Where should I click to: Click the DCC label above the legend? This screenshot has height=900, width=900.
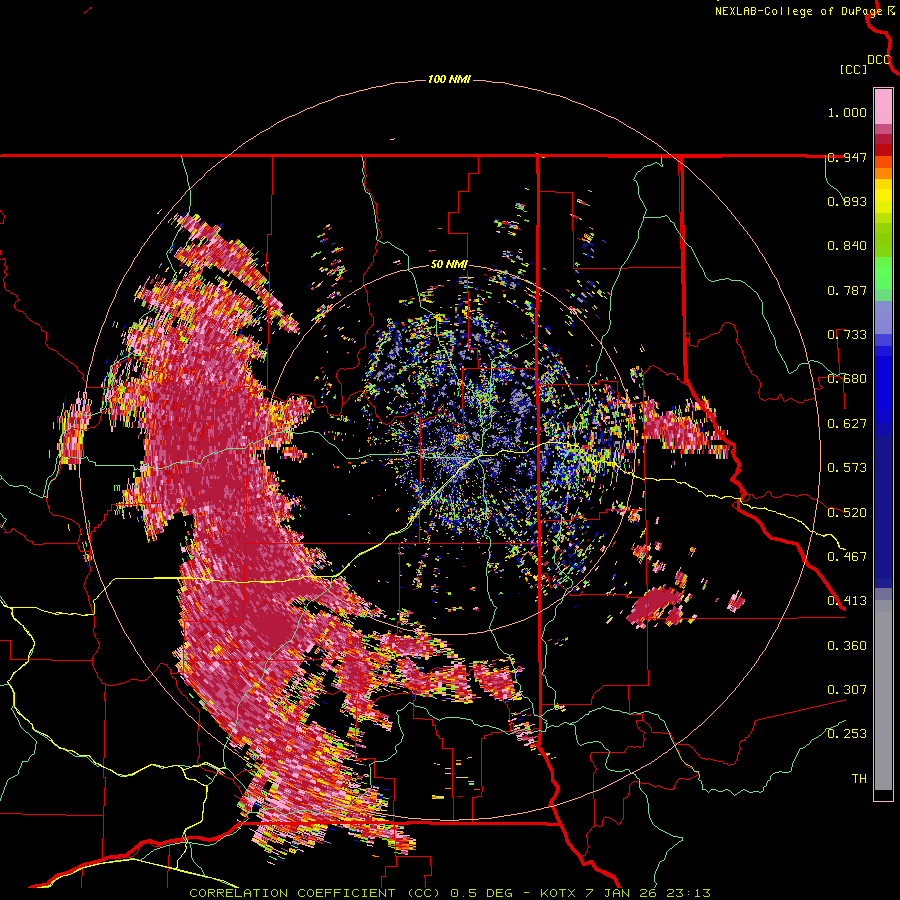tap(878, 59)
